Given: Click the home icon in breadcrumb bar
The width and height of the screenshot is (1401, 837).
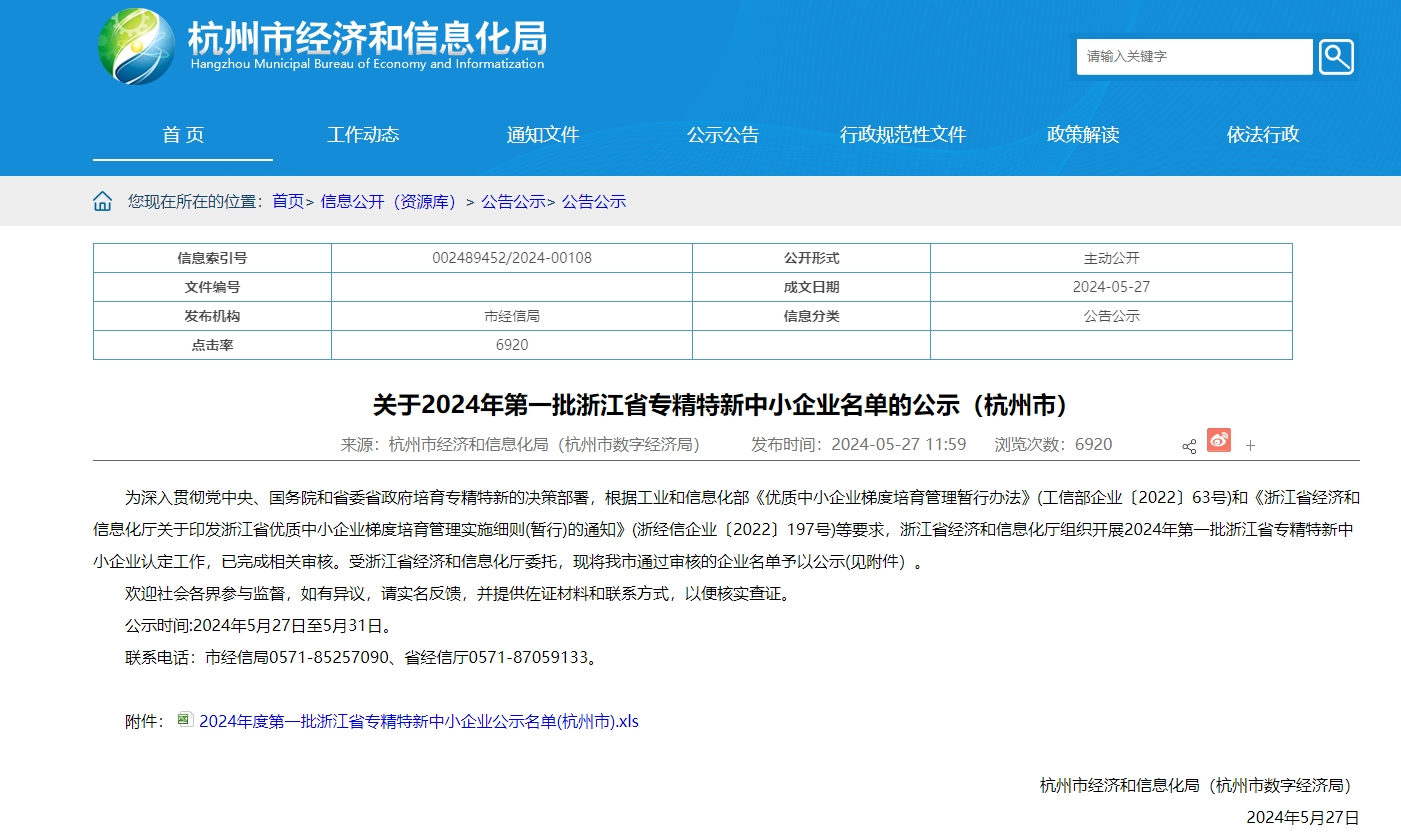Looking at the screenshot, I should click(103, 202).
